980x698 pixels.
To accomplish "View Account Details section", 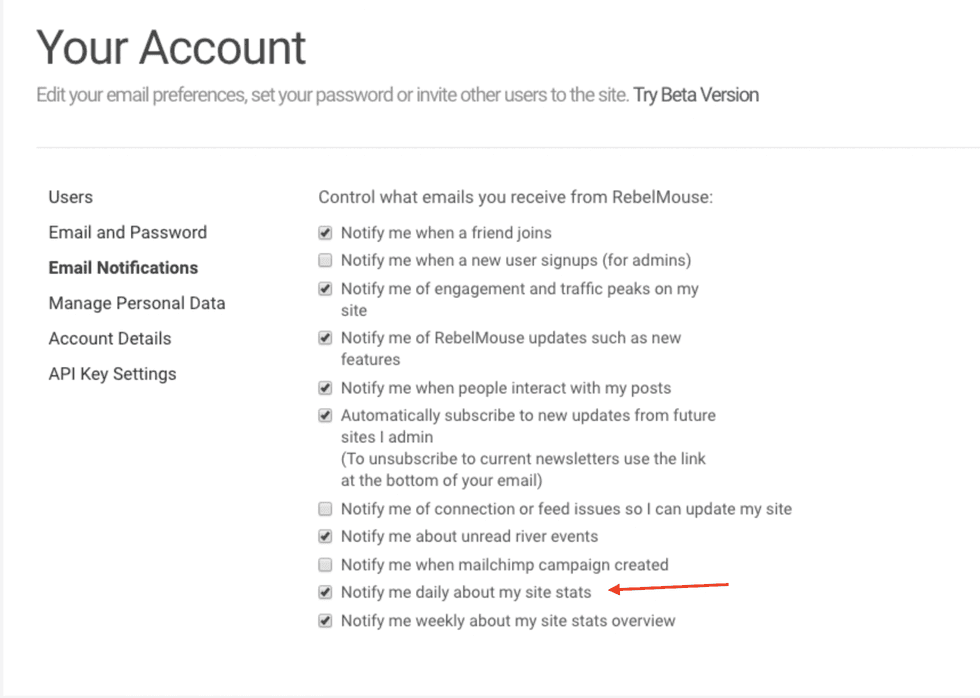I will [110, 338].
